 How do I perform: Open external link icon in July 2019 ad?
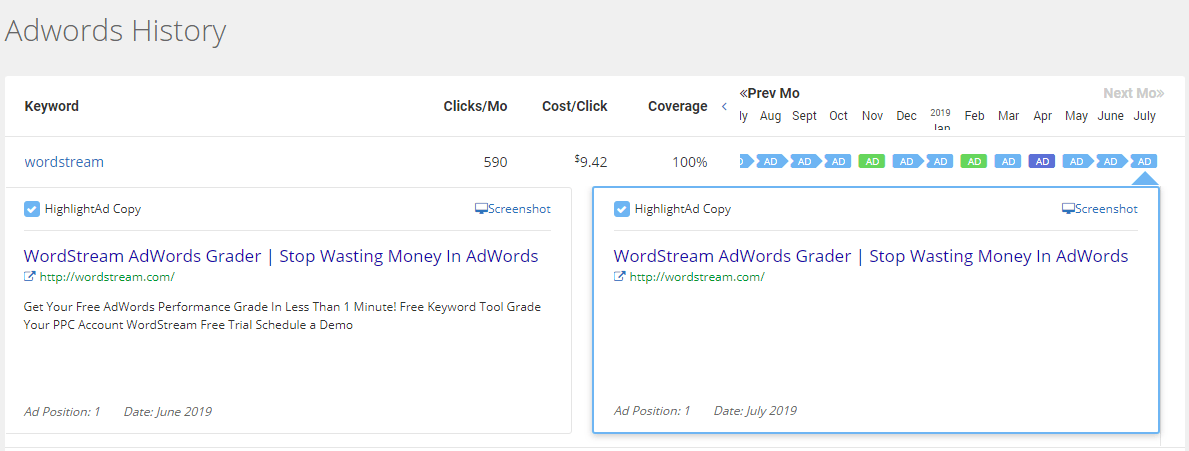(x=620, y=277)
